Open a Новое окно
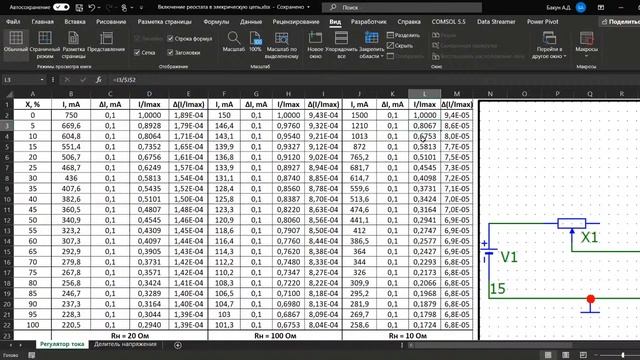The image size is (640, 360). pos(315,45)
